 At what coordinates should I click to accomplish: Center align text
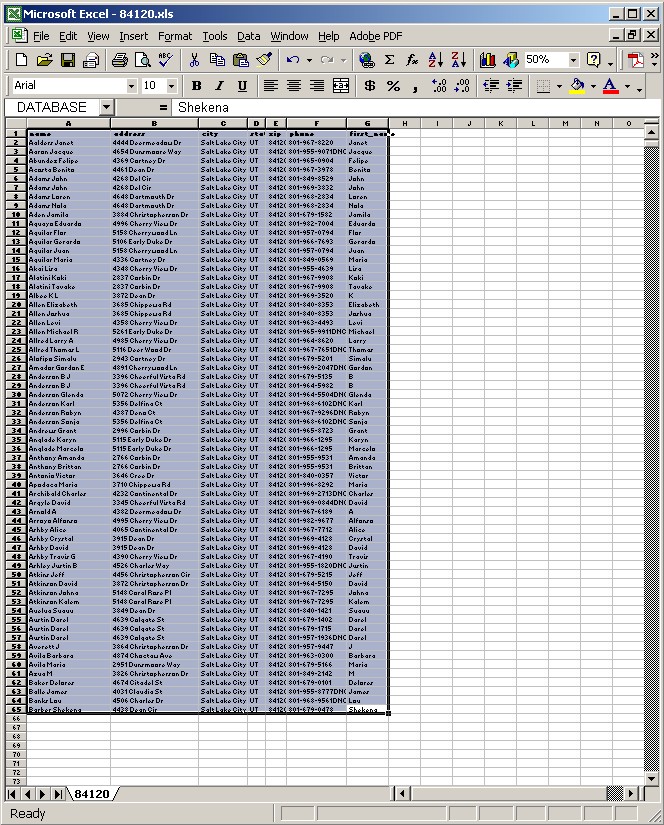click(x=294, y=86)
